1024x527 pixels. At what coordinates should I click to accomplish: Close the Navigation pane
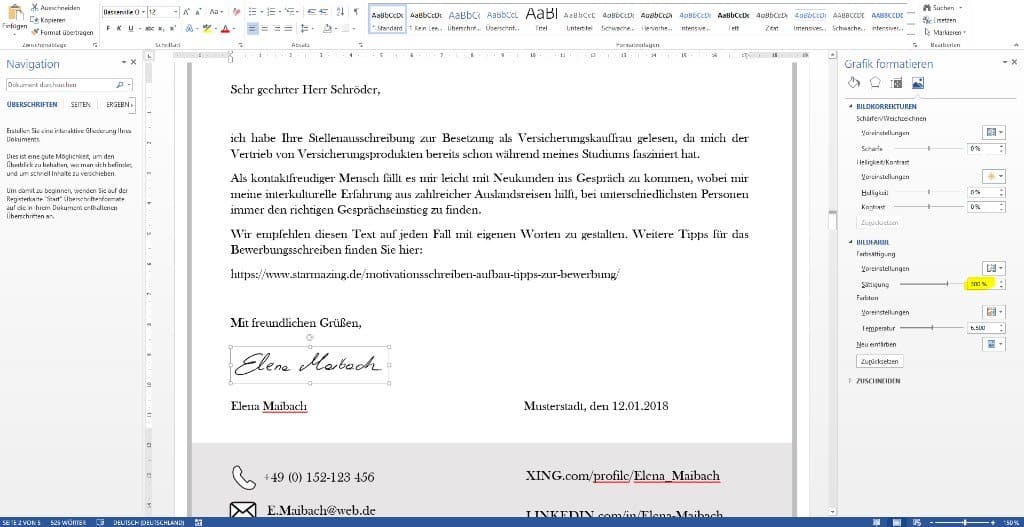tap(134, 62)
